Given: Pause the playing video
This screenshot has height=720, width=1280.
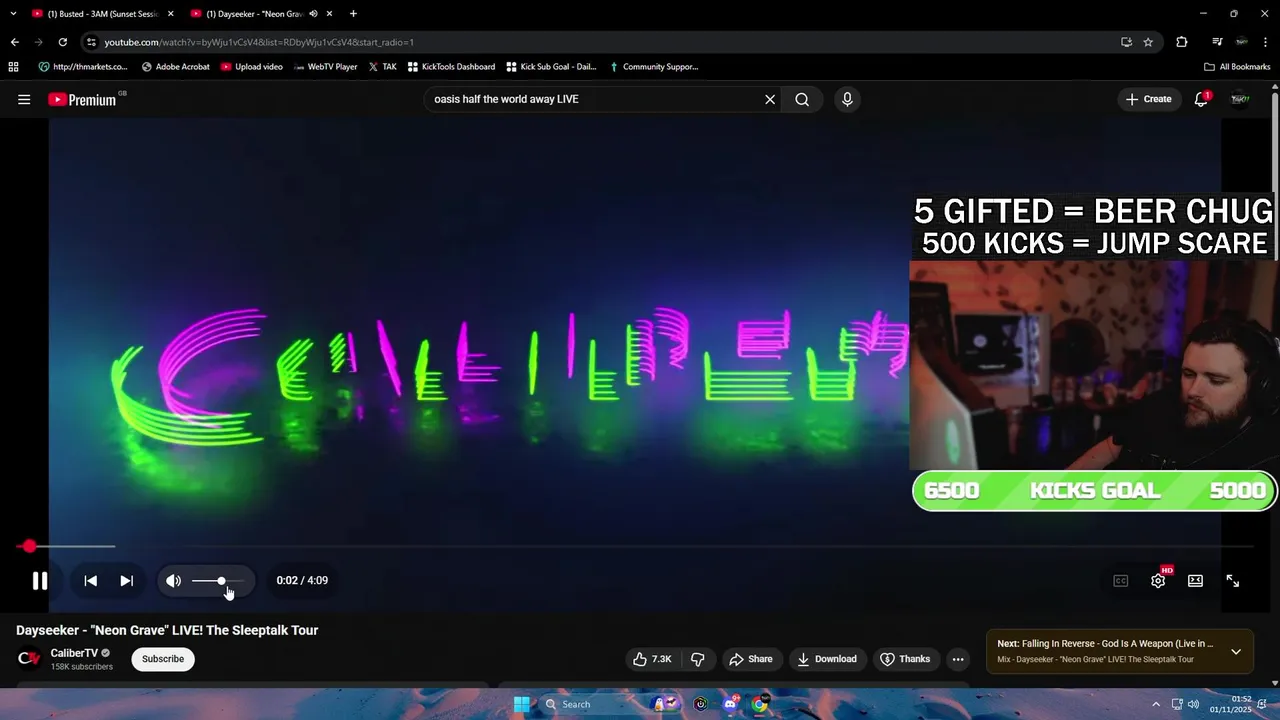Looking at the screenshot, I should 40,581.
